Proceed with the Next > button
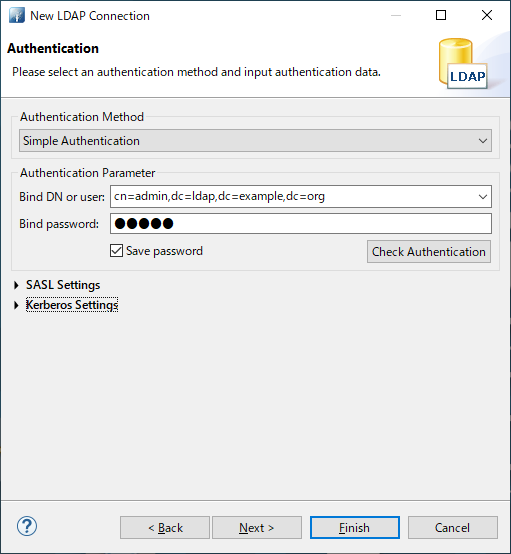This screenshot has height=554, width=511. coord(257,528)
